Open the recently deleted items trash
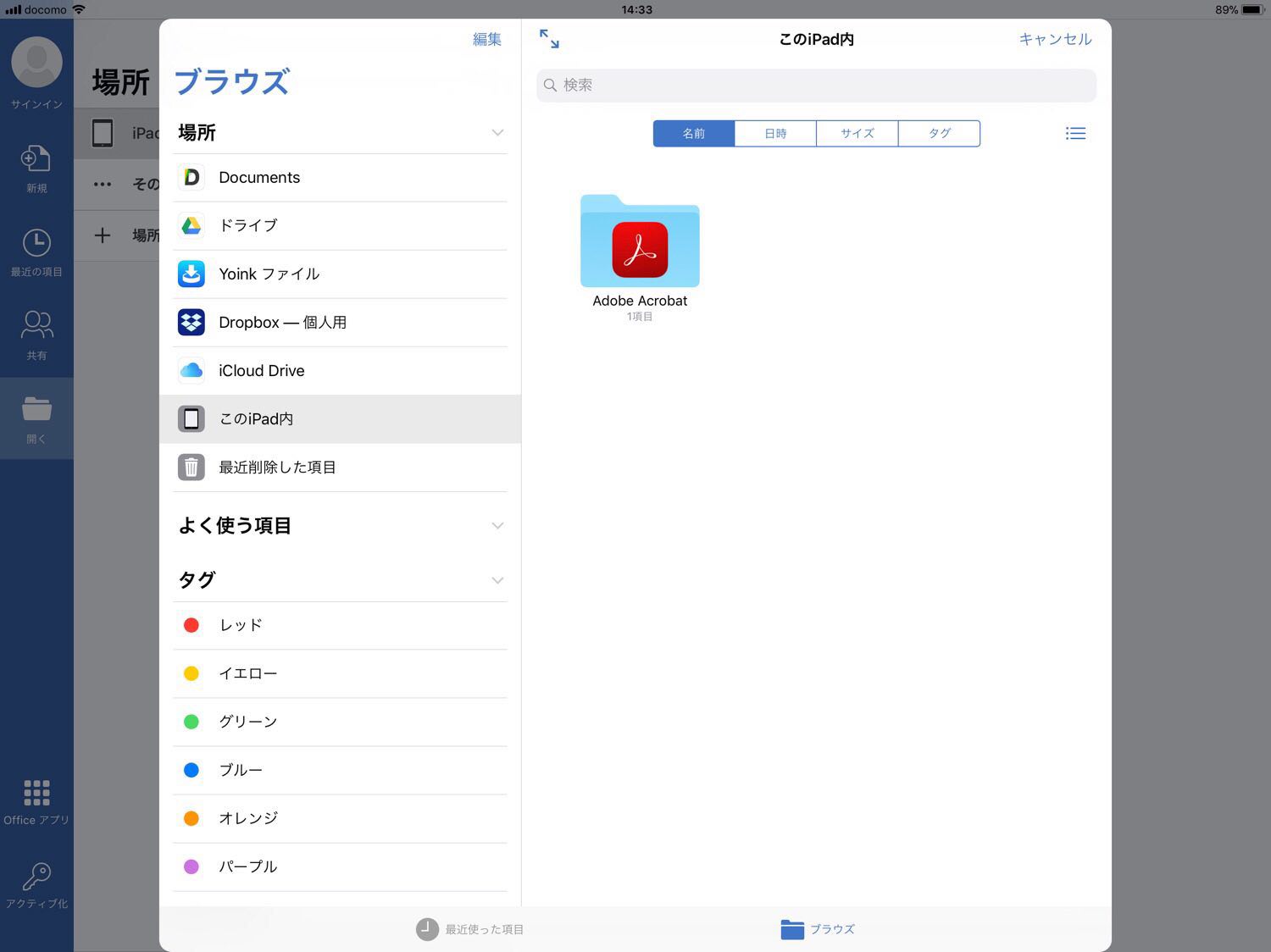 pos(277,468)
